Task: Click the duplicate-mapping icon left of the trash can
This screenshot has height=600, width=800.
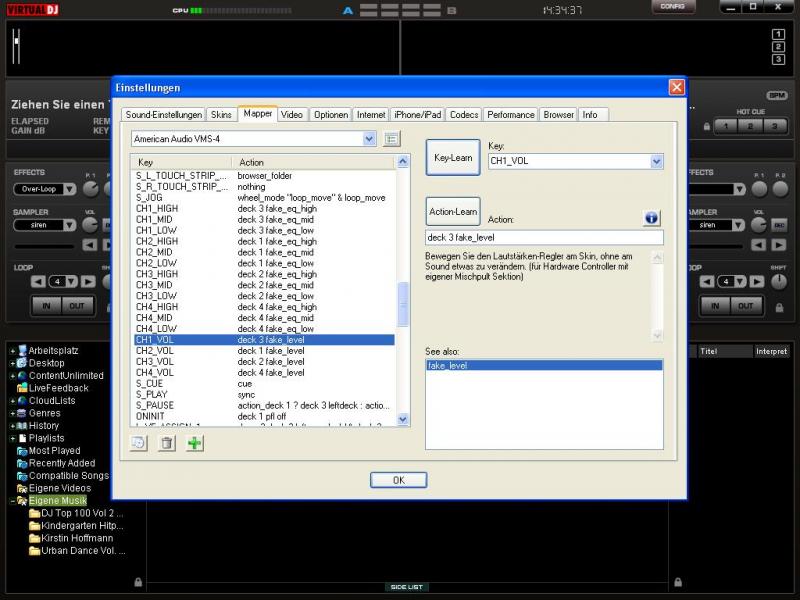Action: [x=140, y=443]
